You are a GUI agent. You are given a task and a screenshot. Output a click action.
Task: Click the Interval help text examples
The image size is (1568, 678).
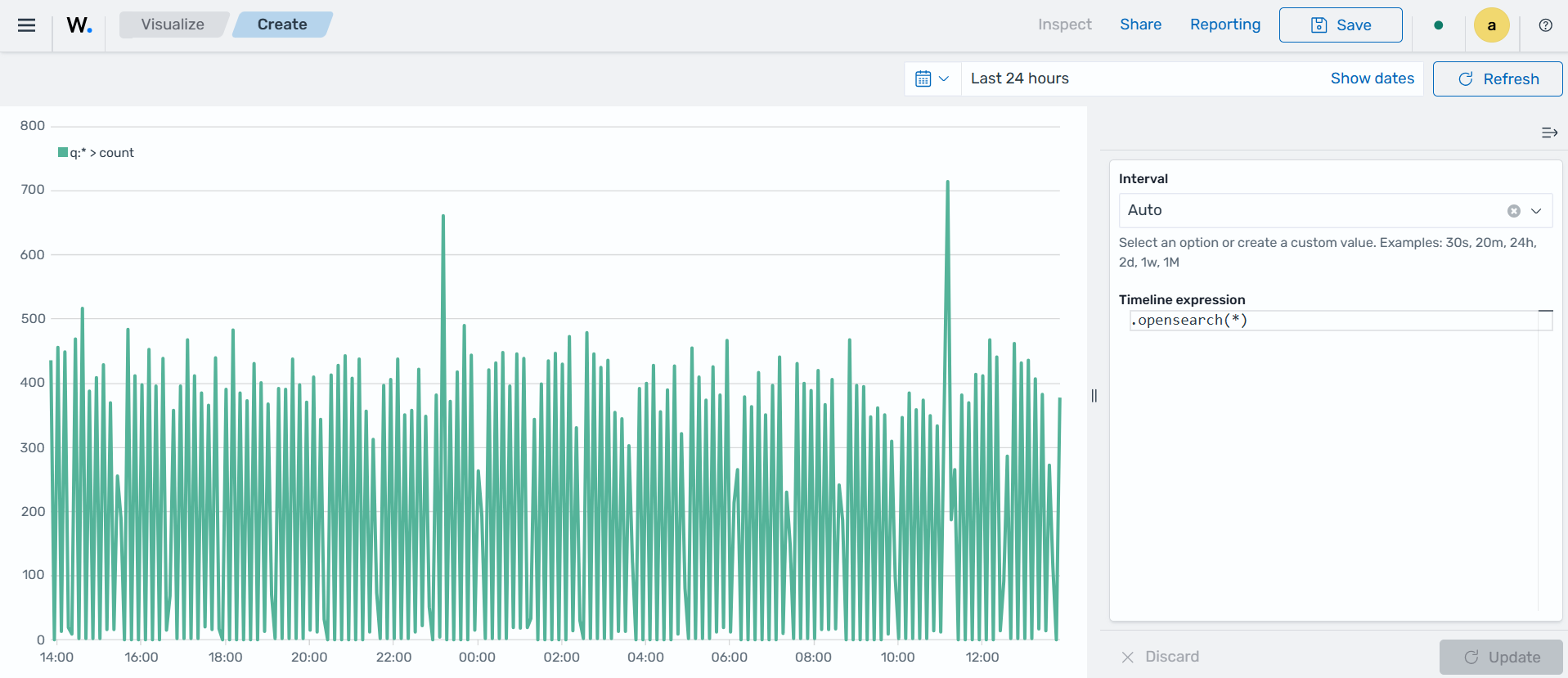click(1328, 253)
